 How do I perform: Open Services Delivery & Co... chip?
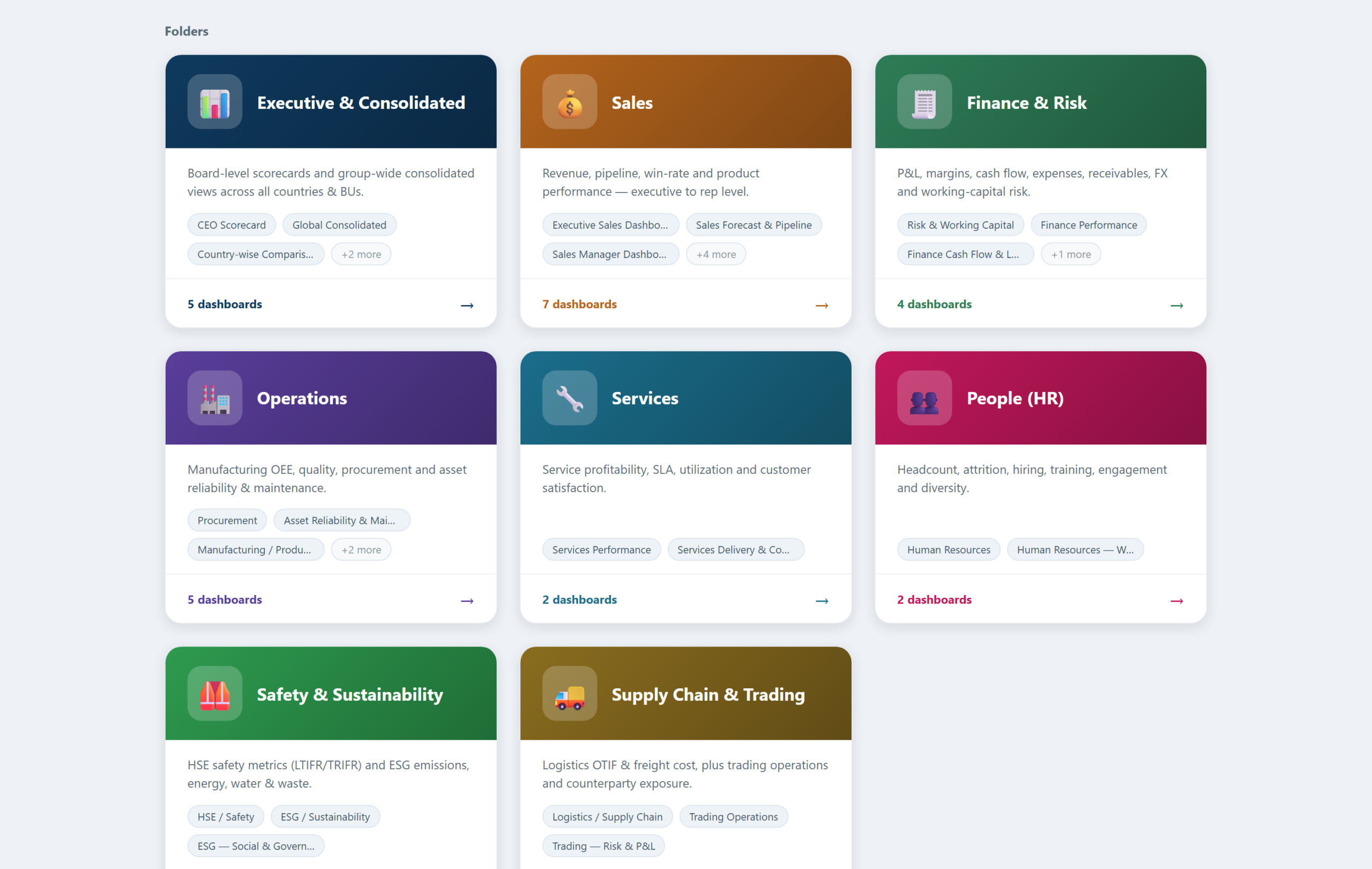tap(736, 549)
